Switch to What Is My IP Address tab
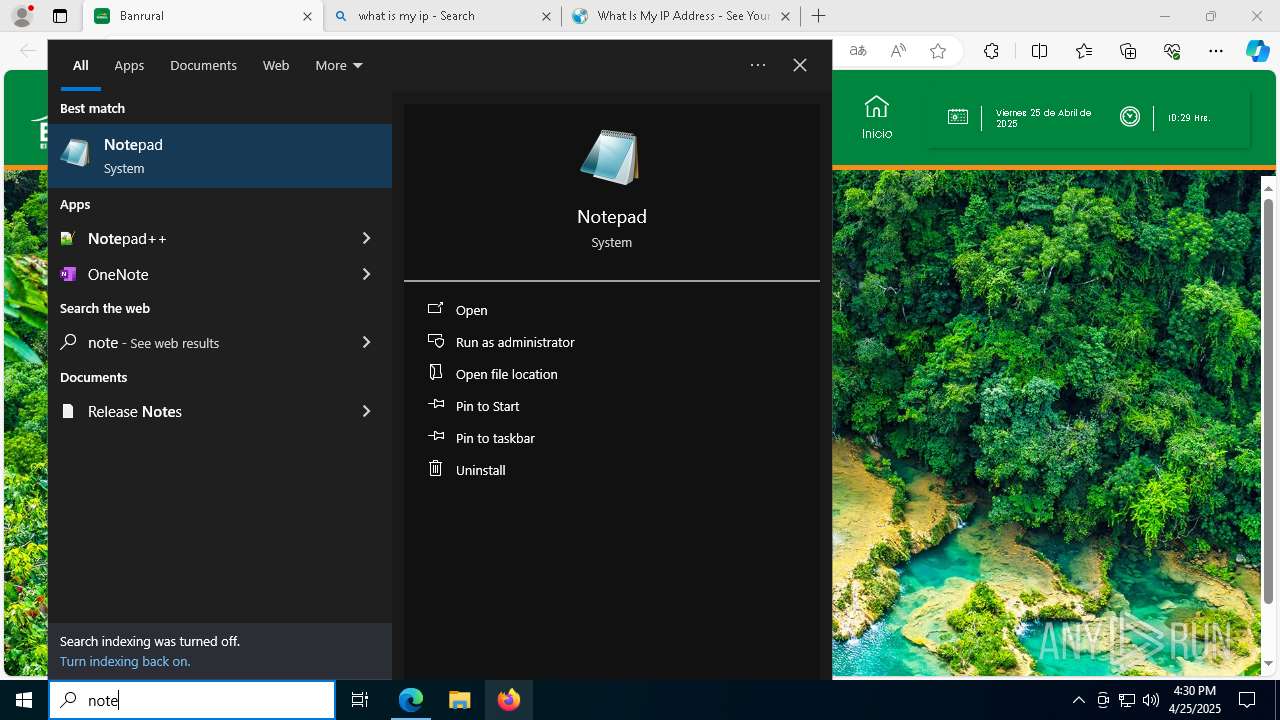 tap(681, 16)
